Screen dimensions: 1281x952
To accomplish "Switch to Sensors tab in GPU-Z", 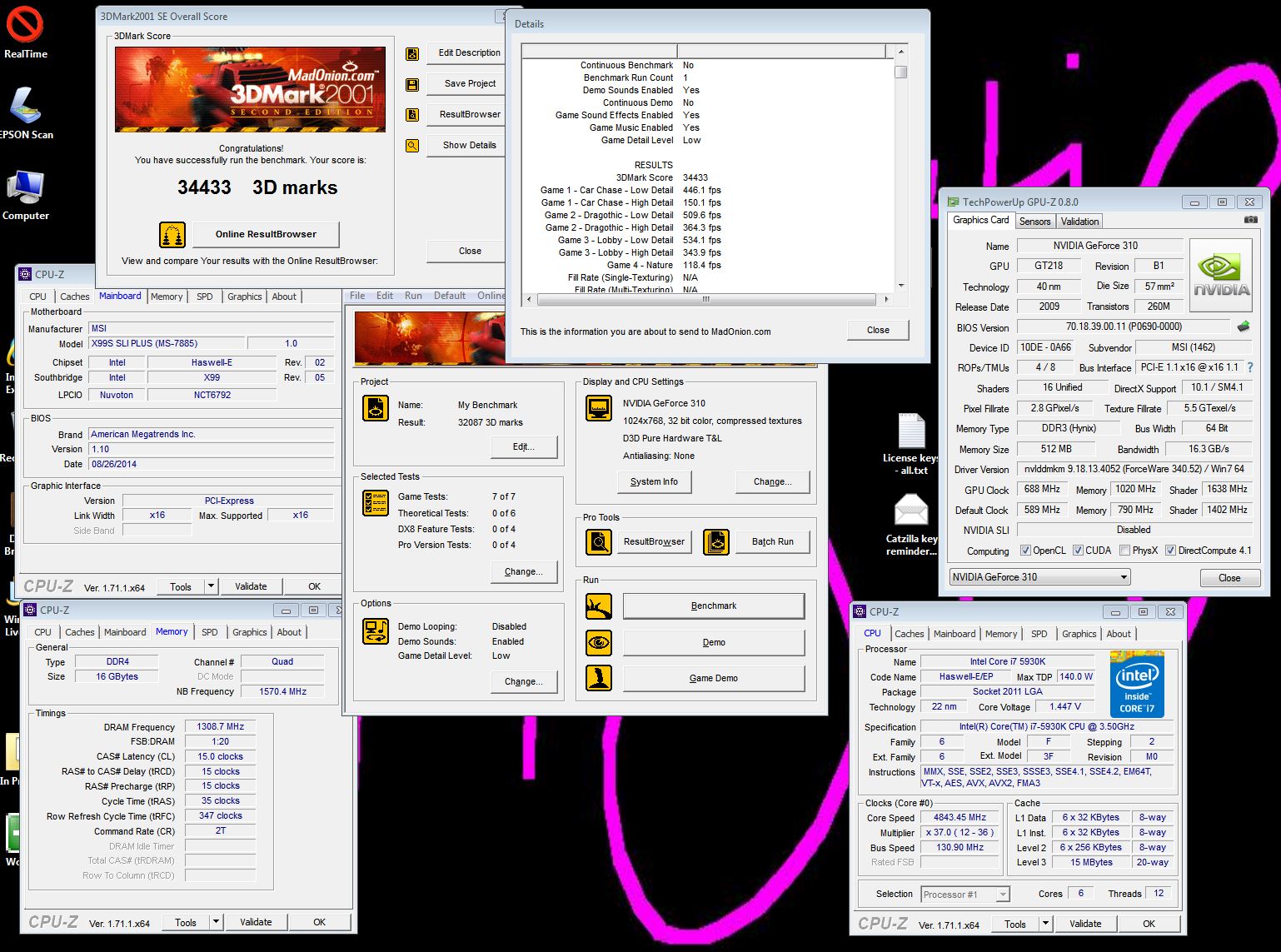I will point(1035,222).
